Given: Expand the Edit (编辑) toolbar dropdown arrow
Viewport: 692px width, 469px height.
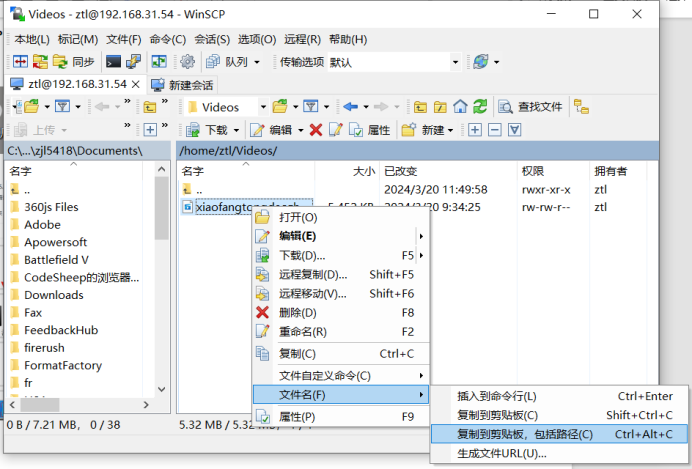Looking at the screenshot, I should pyautogui.click(x=301, y=130).
